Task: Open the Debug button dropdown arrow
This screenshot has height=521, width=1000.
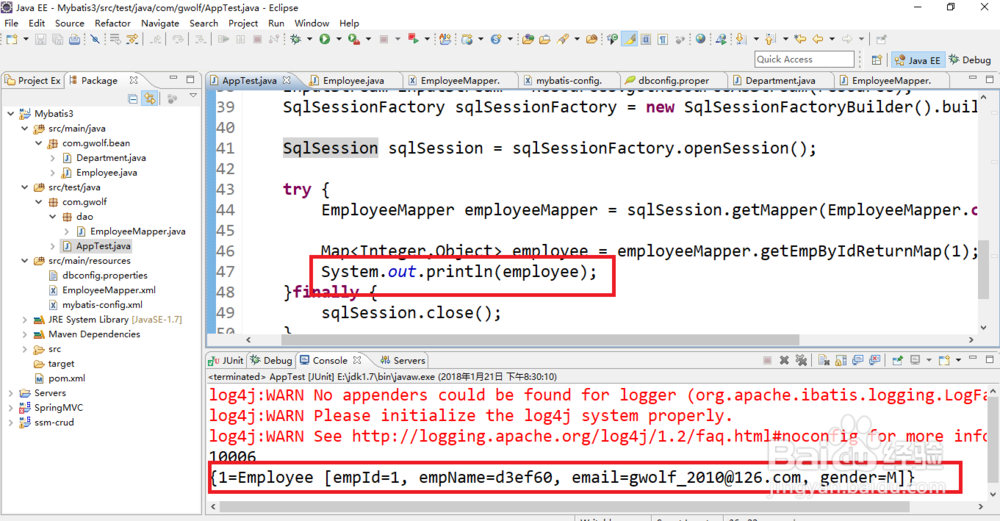Action: coord(309,40)
